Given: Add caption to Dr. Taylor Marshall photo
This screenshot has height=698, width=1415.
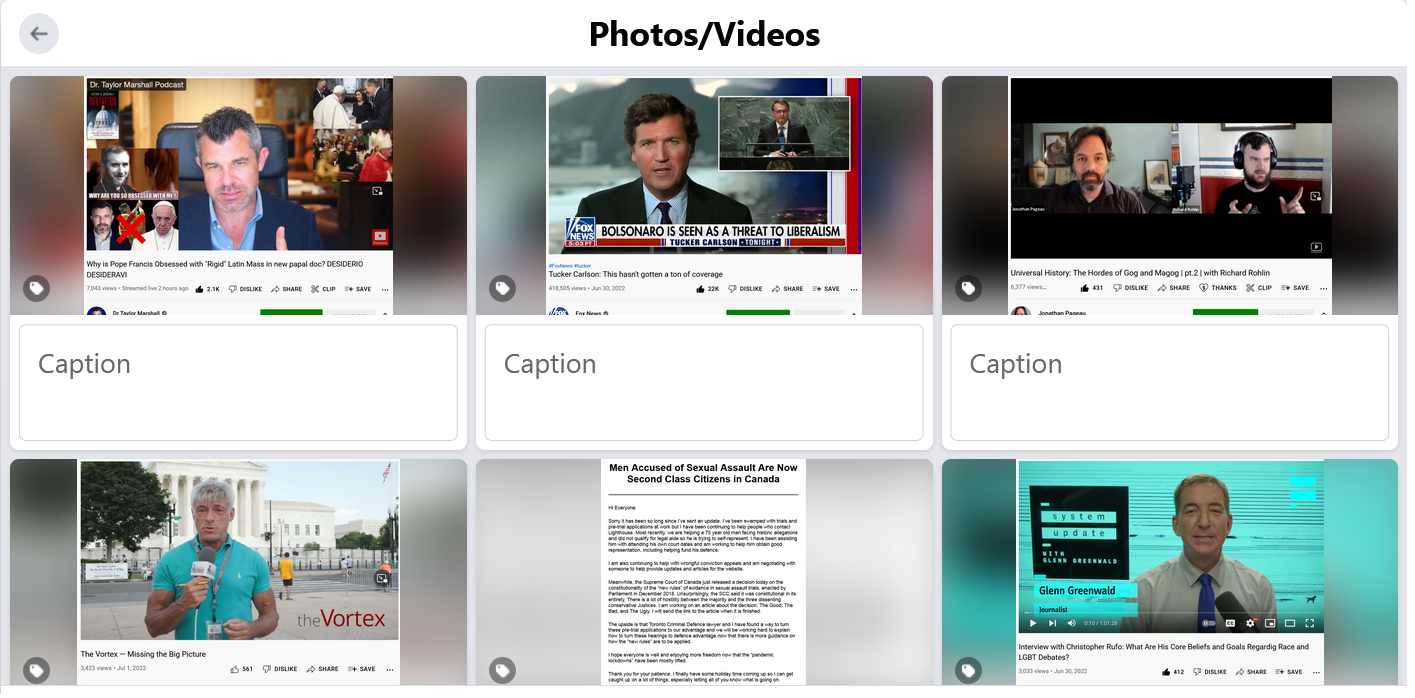Looking at the screenshot, I should [x=238, y=382].
